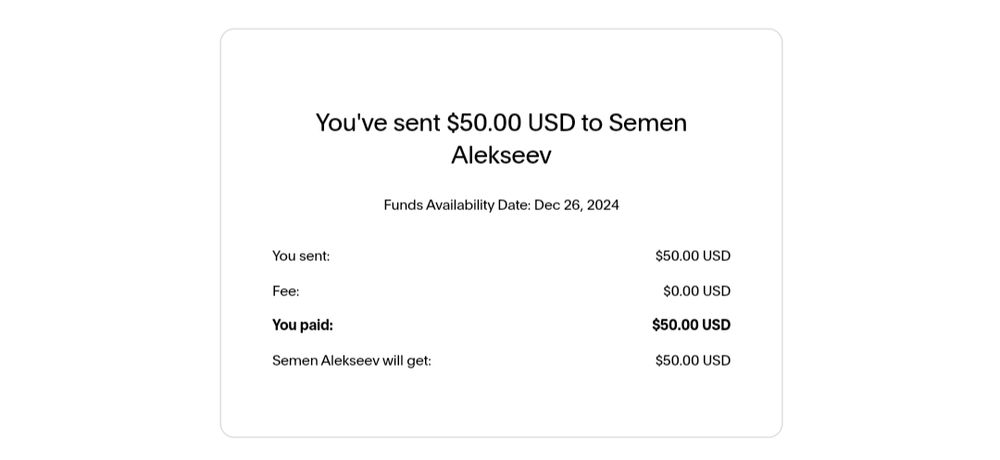Viewport: 1000px width, 460px height.
Task: Click the word "sent" in heading
Action: coord(417,122)
